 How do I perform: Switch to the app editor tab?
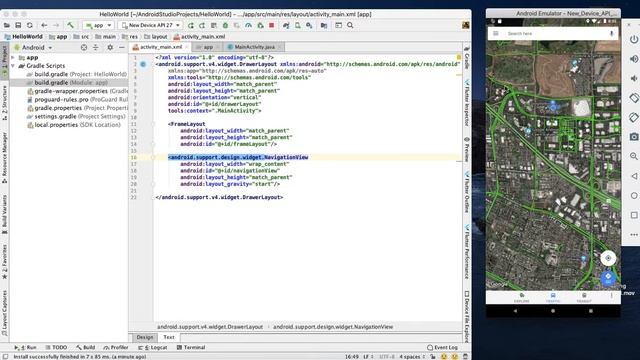(208, 47)
